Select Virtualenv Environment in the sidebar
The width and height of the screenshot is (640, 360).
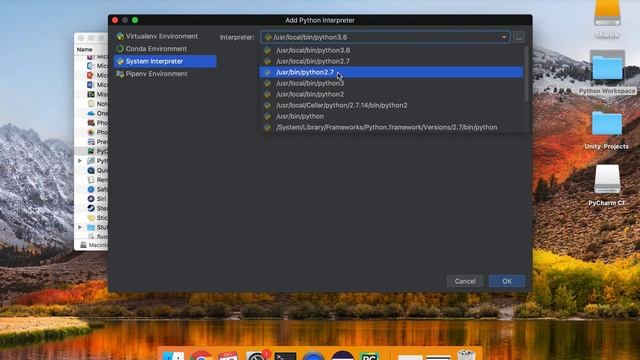(161, 36)
